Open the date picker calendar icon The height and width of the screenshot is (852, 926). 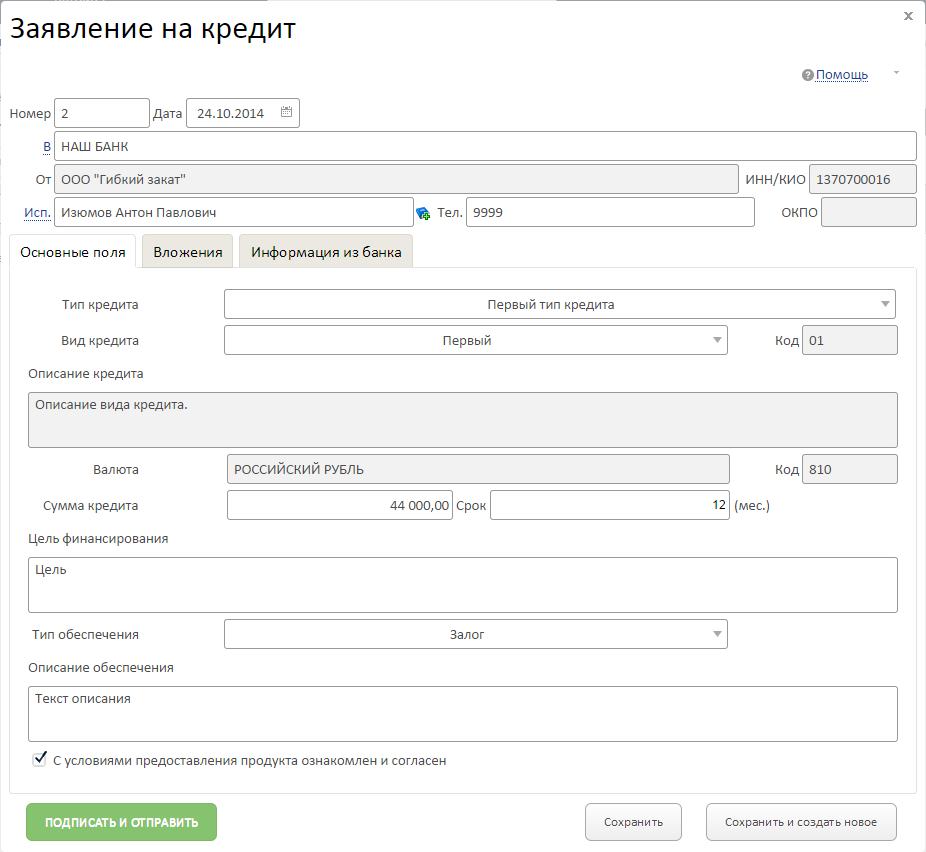click(x=286, y=112)
